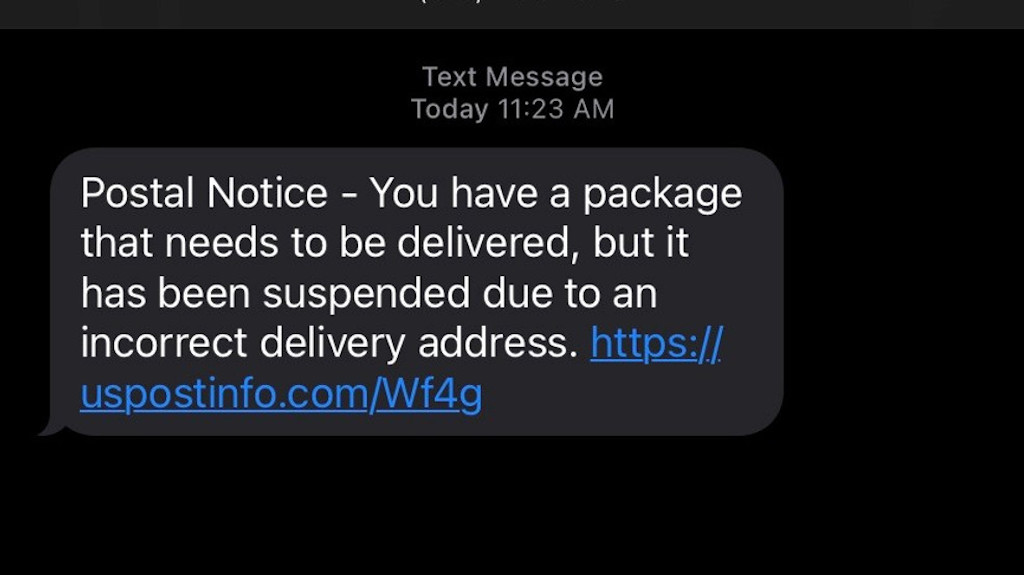Select the Postal Notice message bubble

(x=417, y=291)
